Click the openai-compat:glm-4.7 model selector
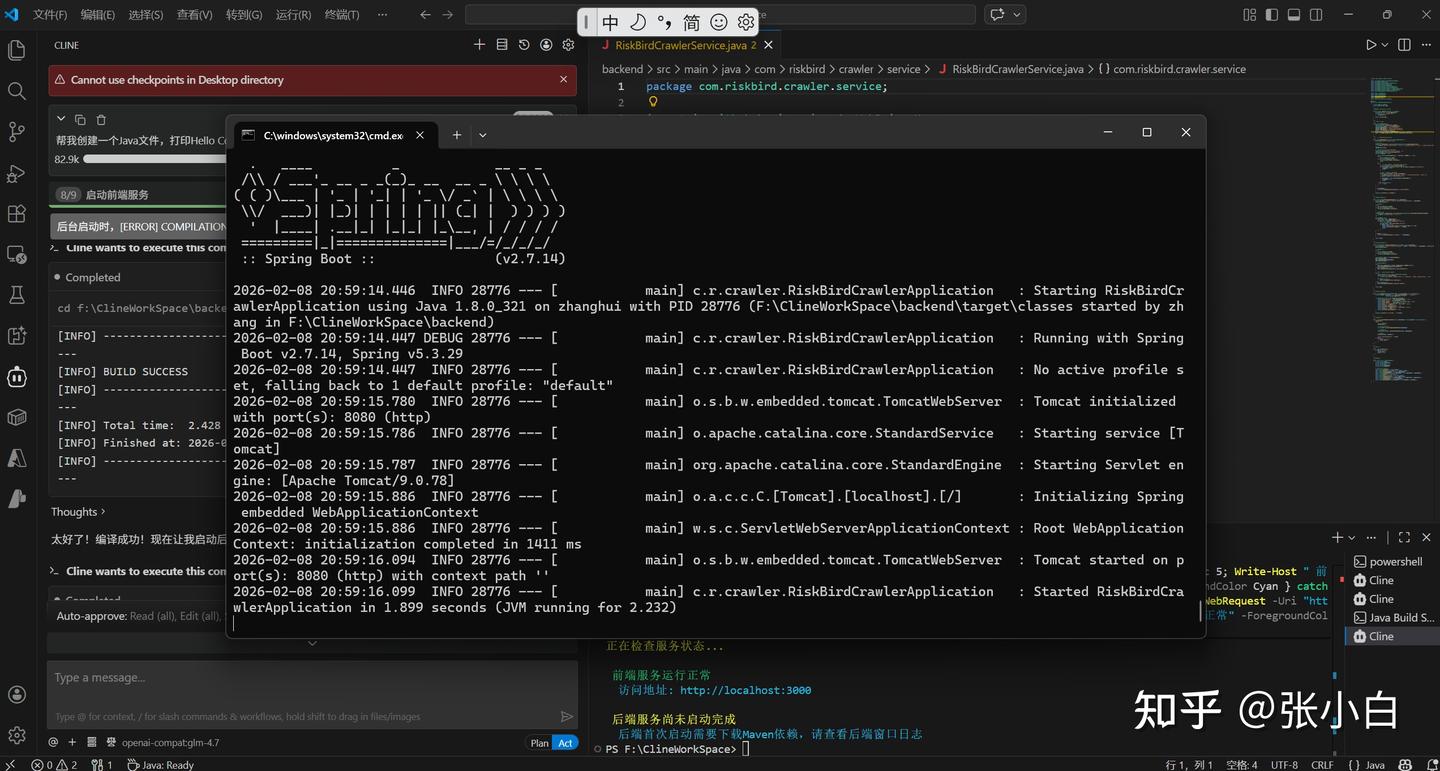Viewport: 1440px width, 771px height. [x=170, y=743]
